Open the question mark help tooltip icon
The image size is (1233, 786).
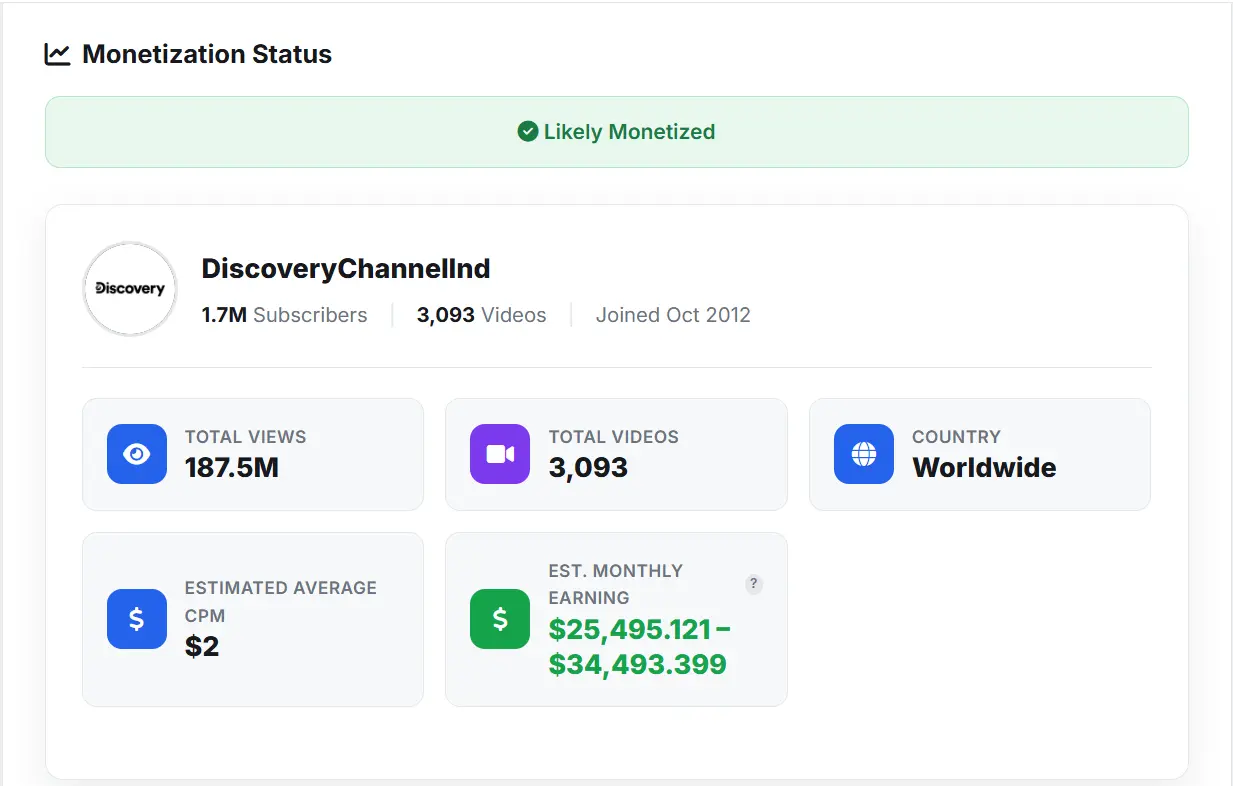(x=755, y=584)
